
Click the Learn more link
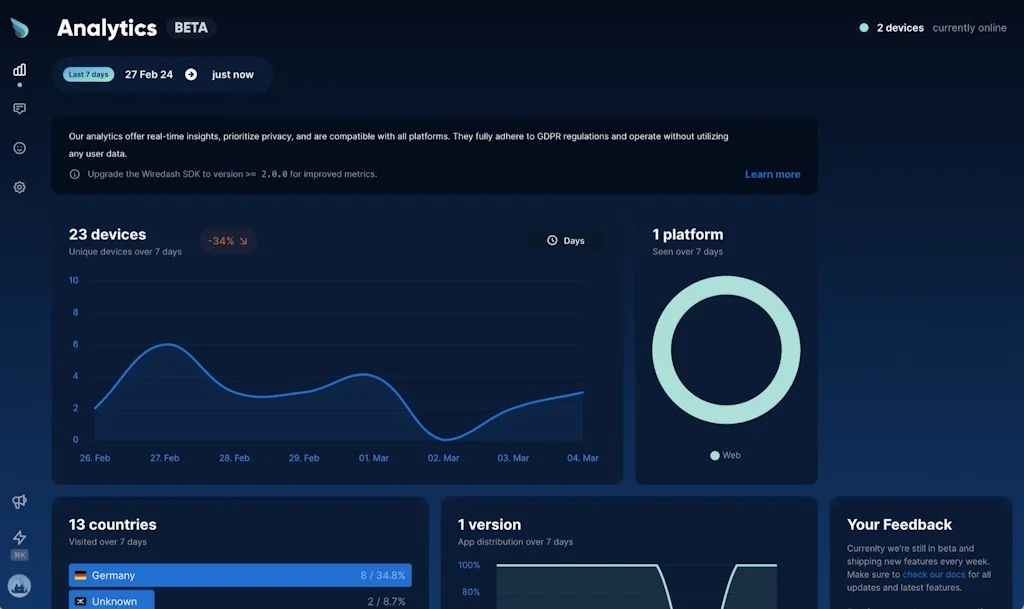(772, 174)
